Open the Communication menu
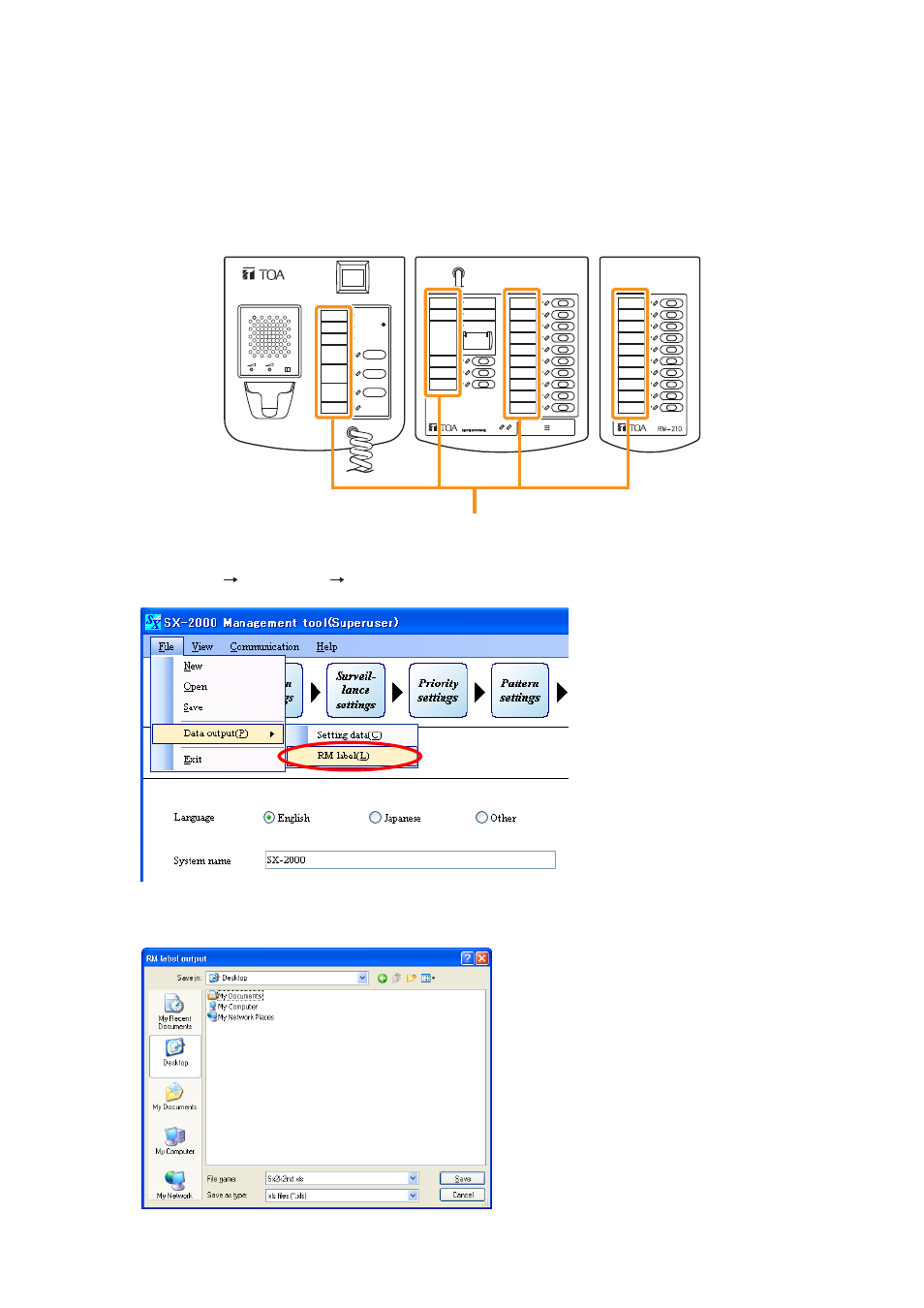 [x=264, y=646]
